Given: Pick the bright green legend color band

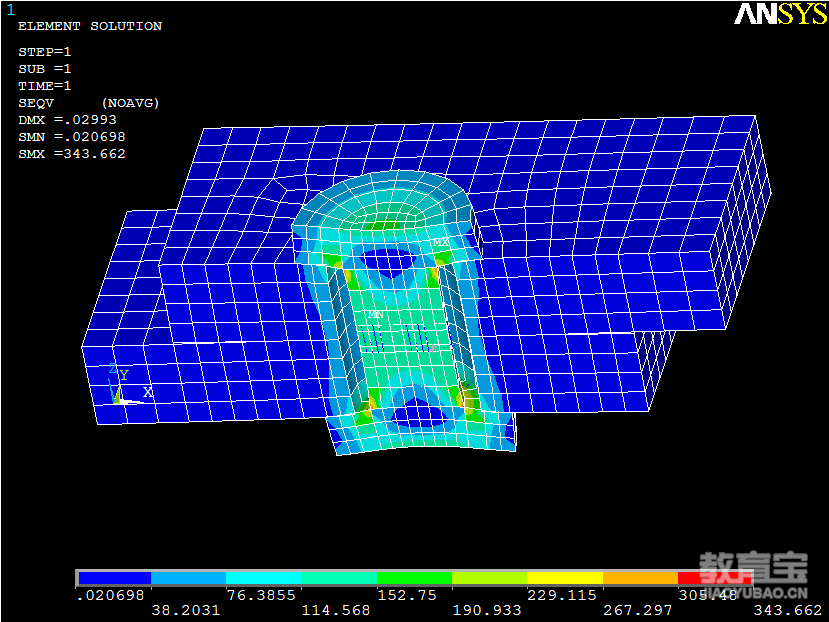Looking at the screenshot, I should pos(414,578).
